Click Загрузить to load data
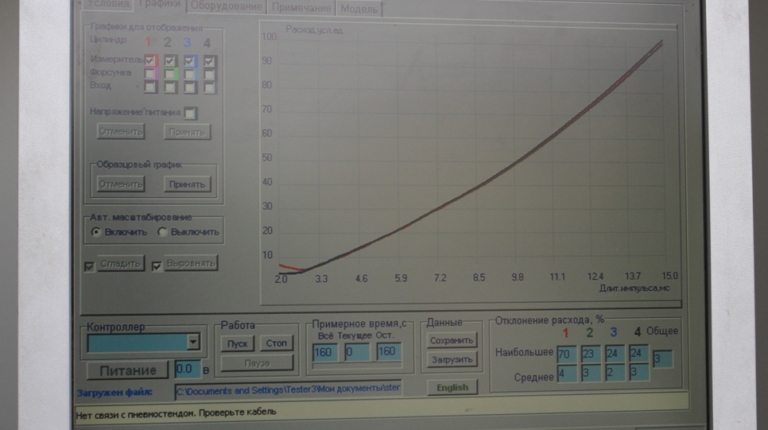This screenshot has height=430, width=768. pos(450,359)
